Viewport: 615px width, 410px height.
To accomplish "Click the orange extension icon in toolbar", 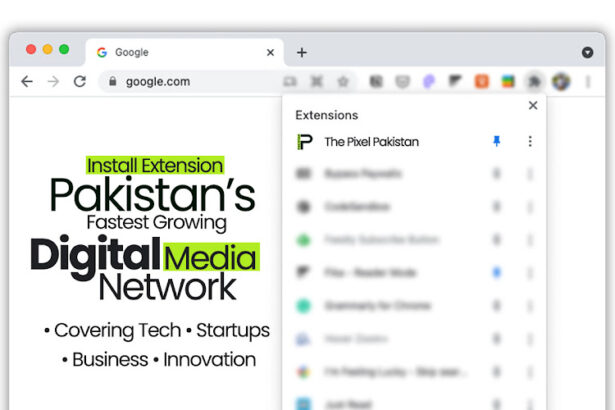I will [482, 82].
